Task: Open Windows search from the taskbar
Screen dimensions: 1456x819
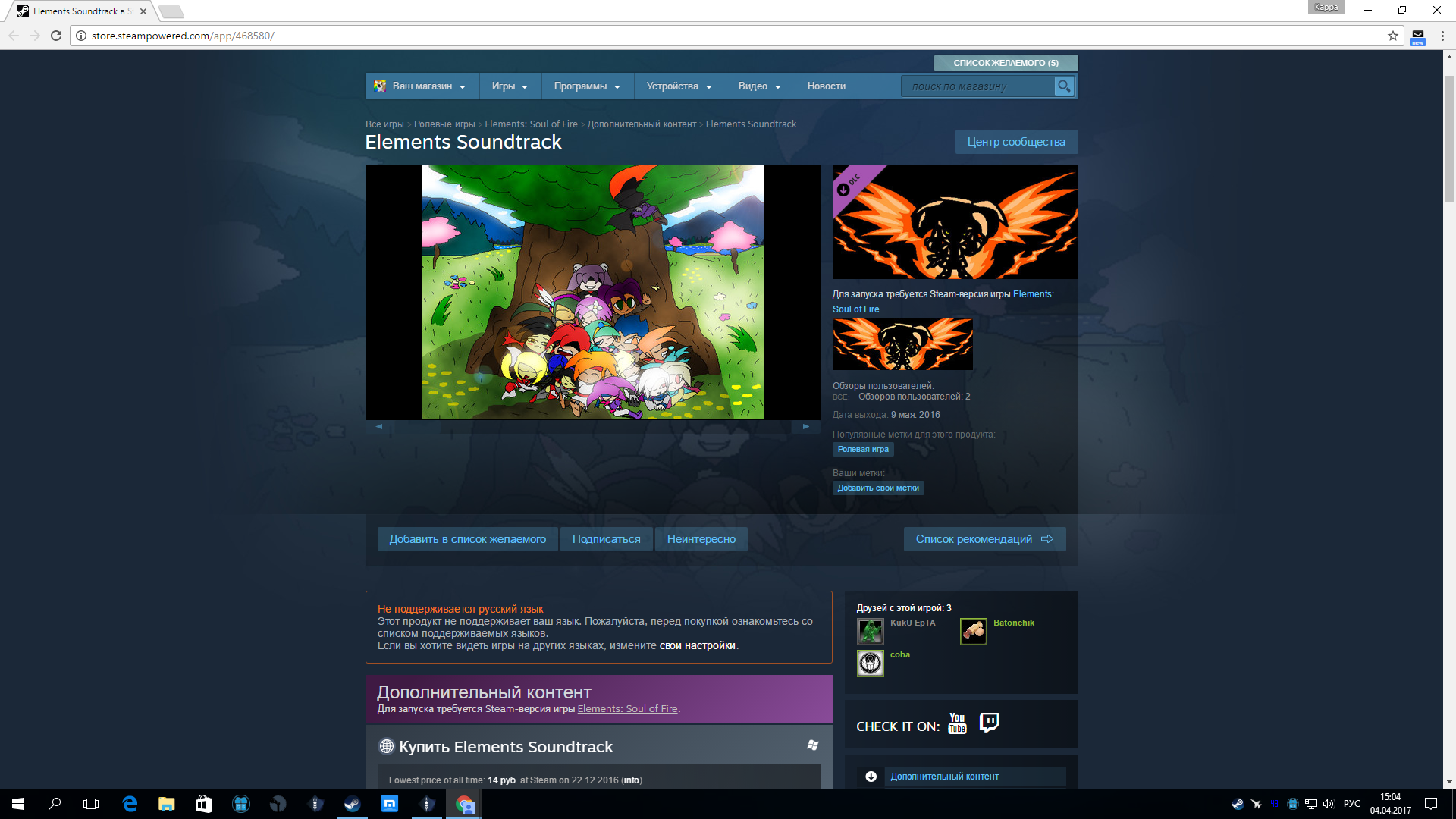Action: click(55, 804)
